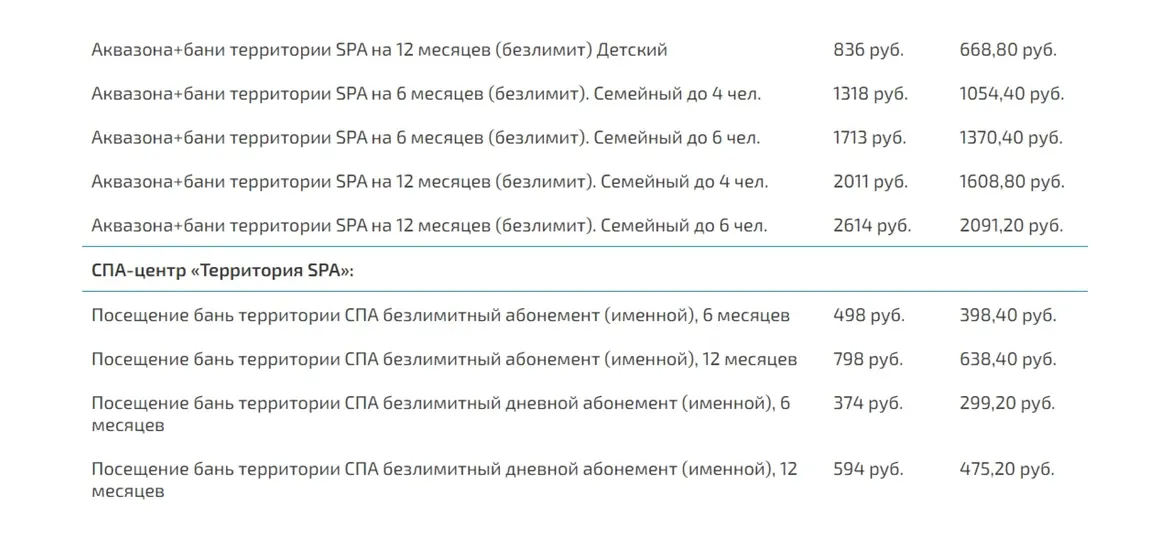The width and height of the screenshot is (1170, 535).
Task: Click the 836 руб. price
Action: pyautogui.click(x=869, y=49)
